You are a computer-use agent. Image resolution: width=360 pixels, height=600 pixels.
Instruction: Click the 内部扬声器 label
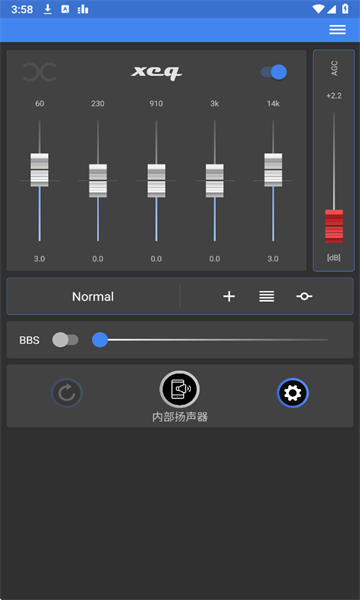tap(180, 417)
